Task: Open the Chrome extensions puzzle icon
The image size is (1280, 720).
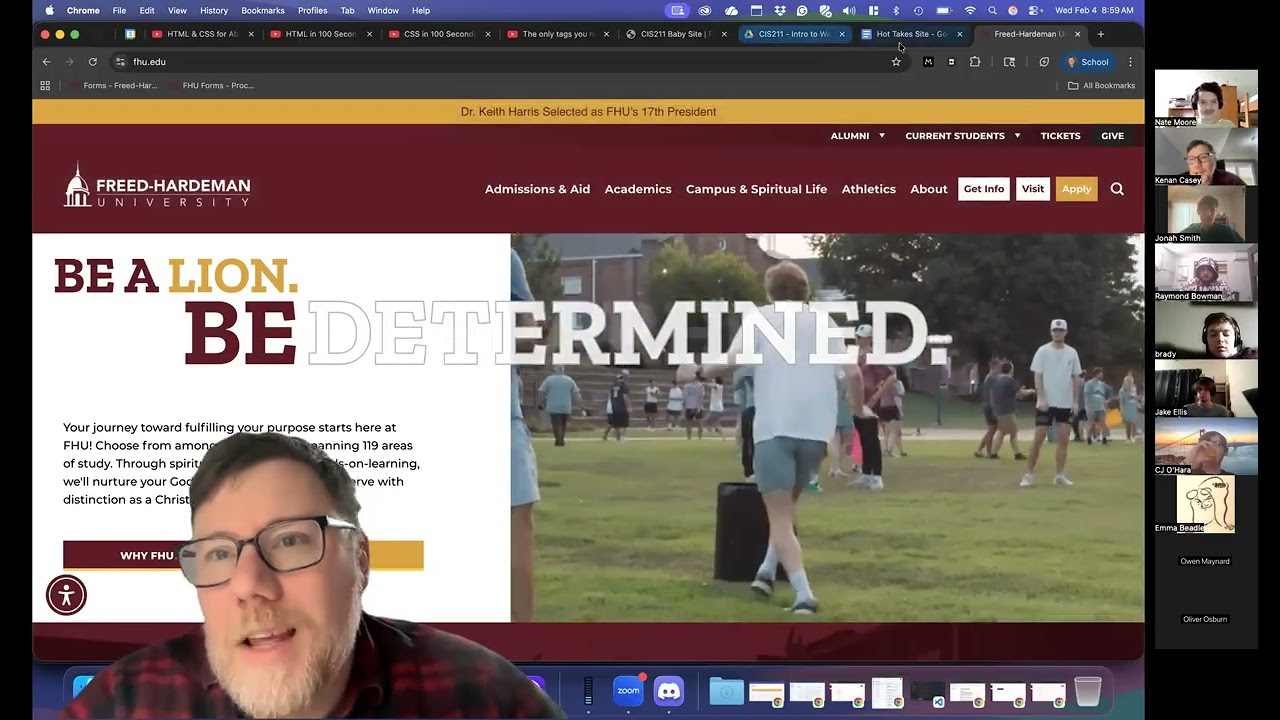Action: (x=975, y=62)
